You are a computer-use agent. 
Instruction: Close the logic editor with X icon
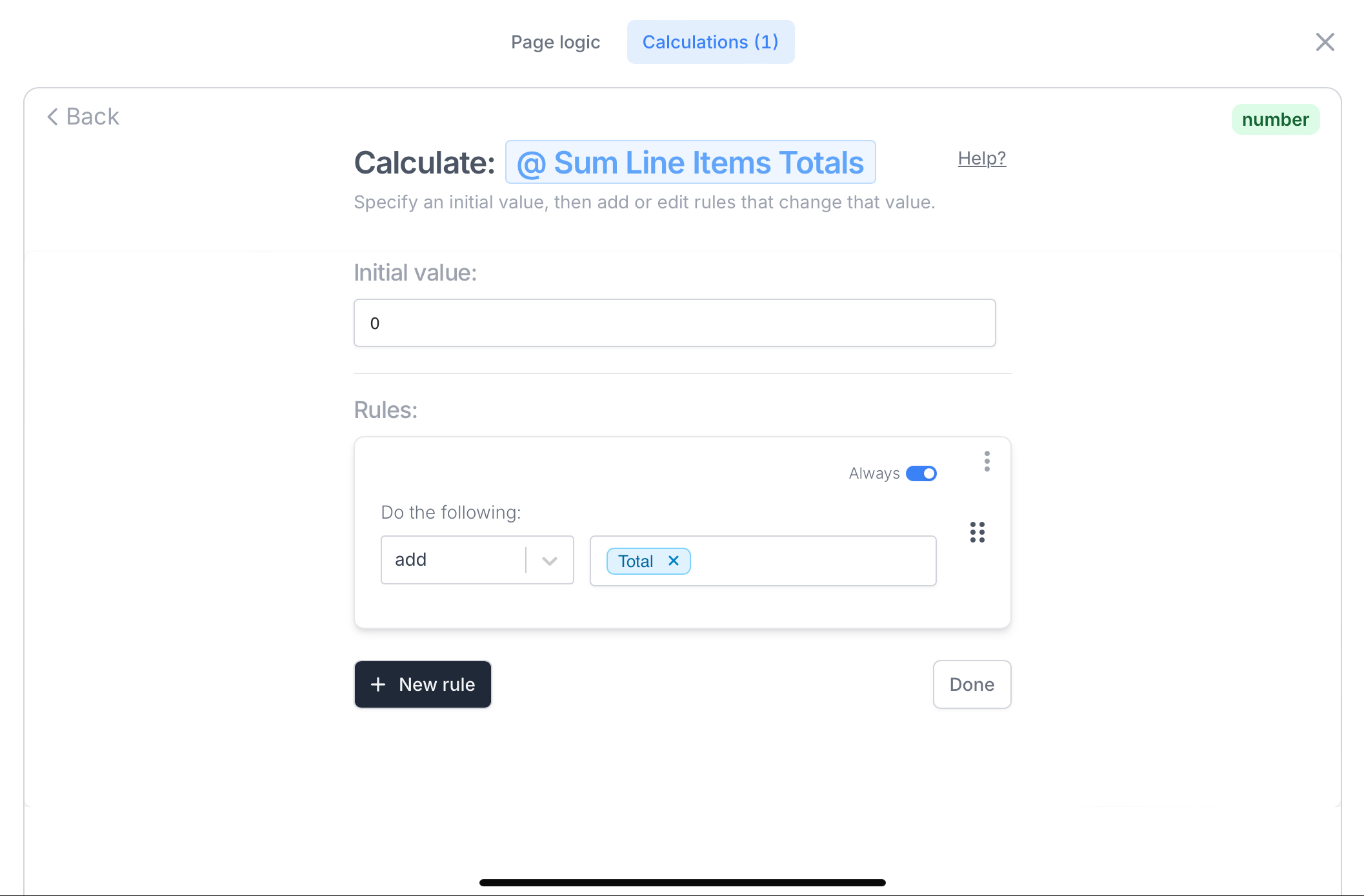(1325, 42)
